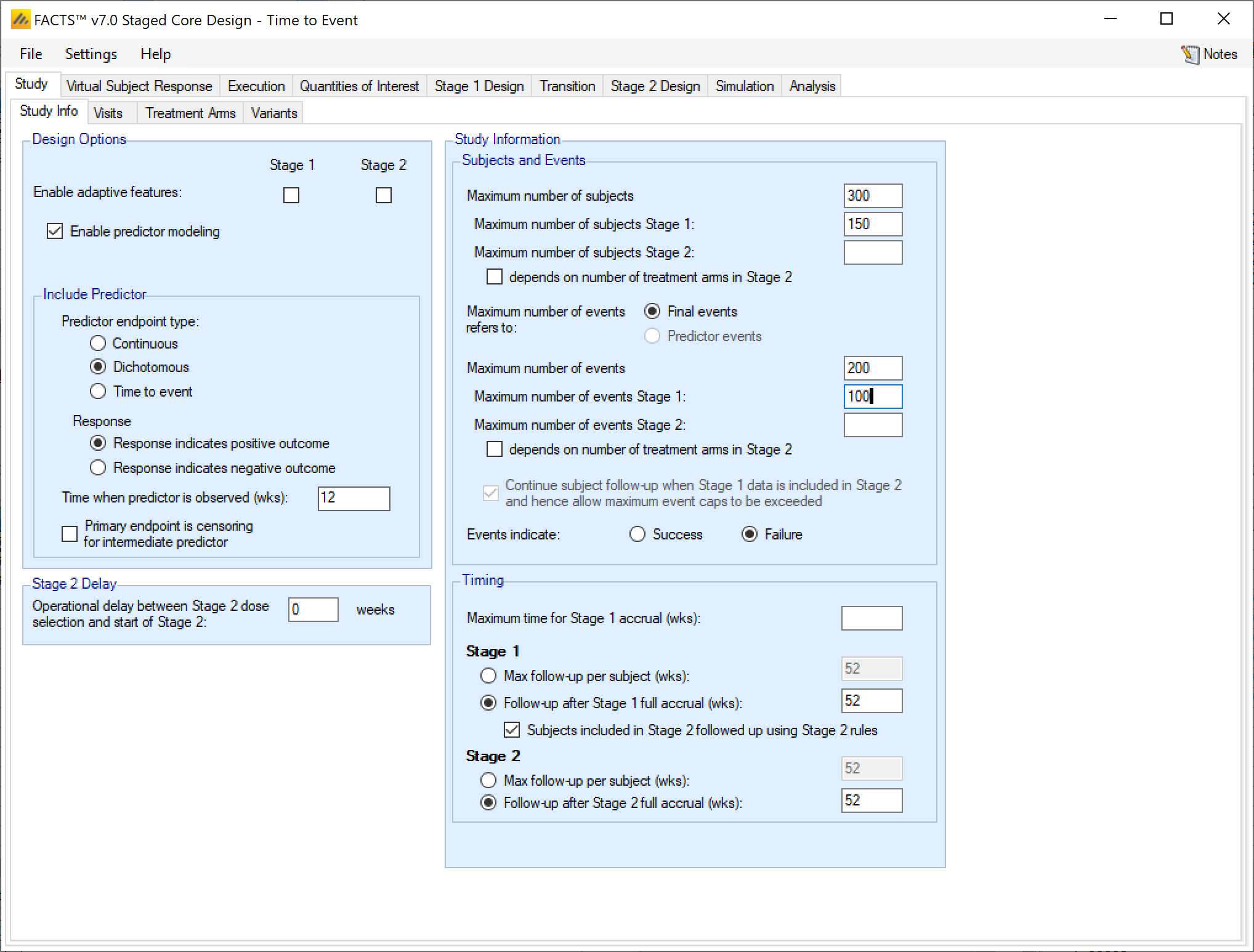
Task: Open the Notes icon button
Action: pyautogui.click(x=1191, y=55)
